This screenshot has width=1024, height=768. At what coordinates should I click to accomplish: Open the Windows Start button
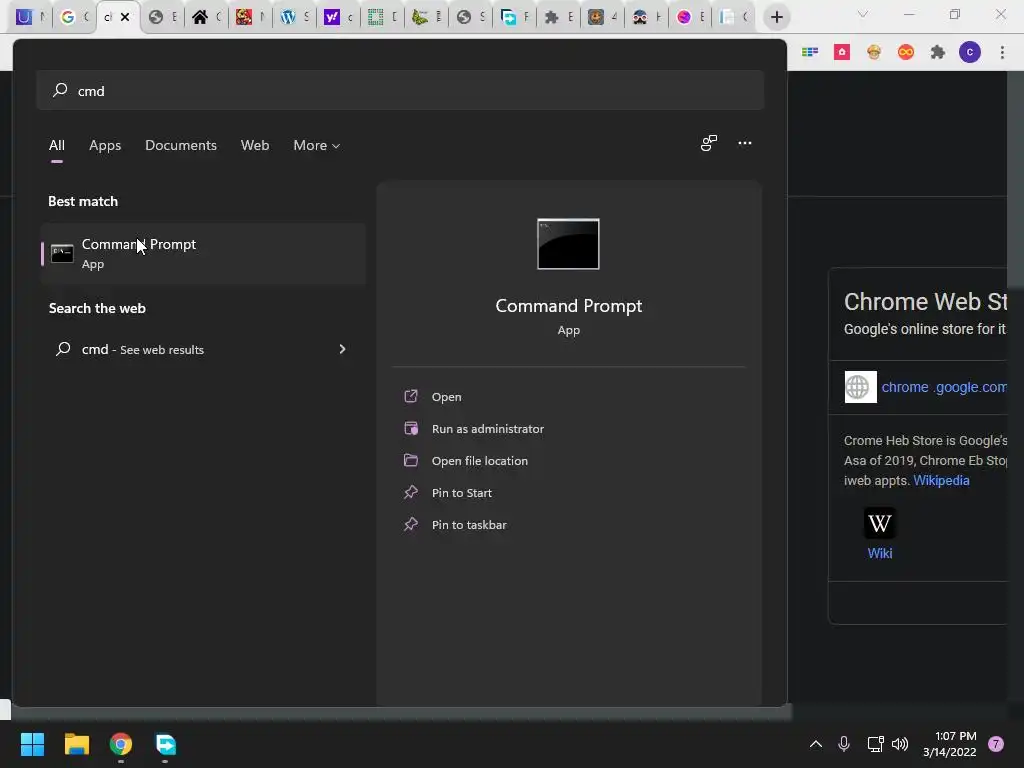coord(32,744)
